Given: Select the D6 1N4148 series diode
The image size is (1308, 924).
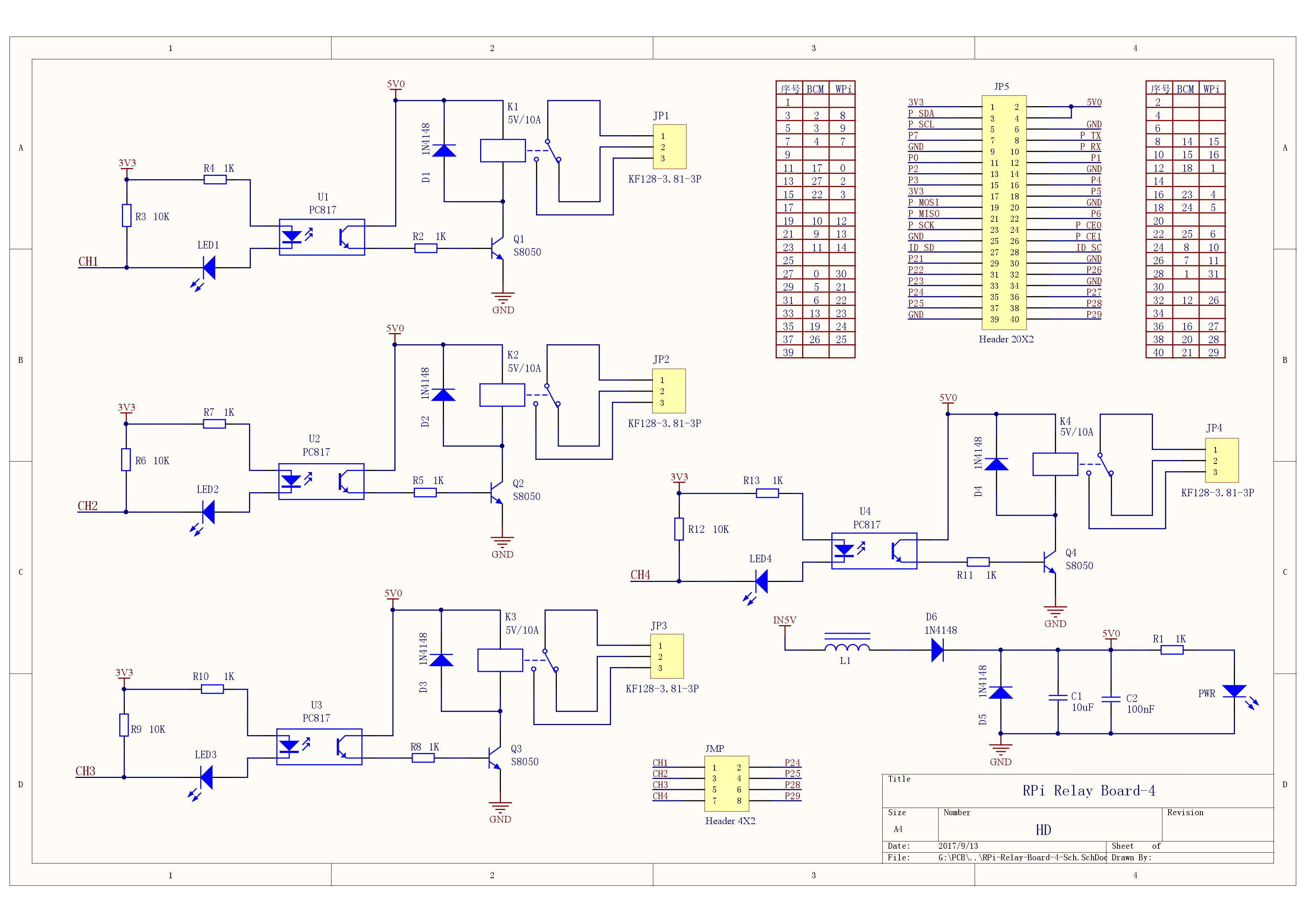Looking at the screenshot, I should coord(938,649).
